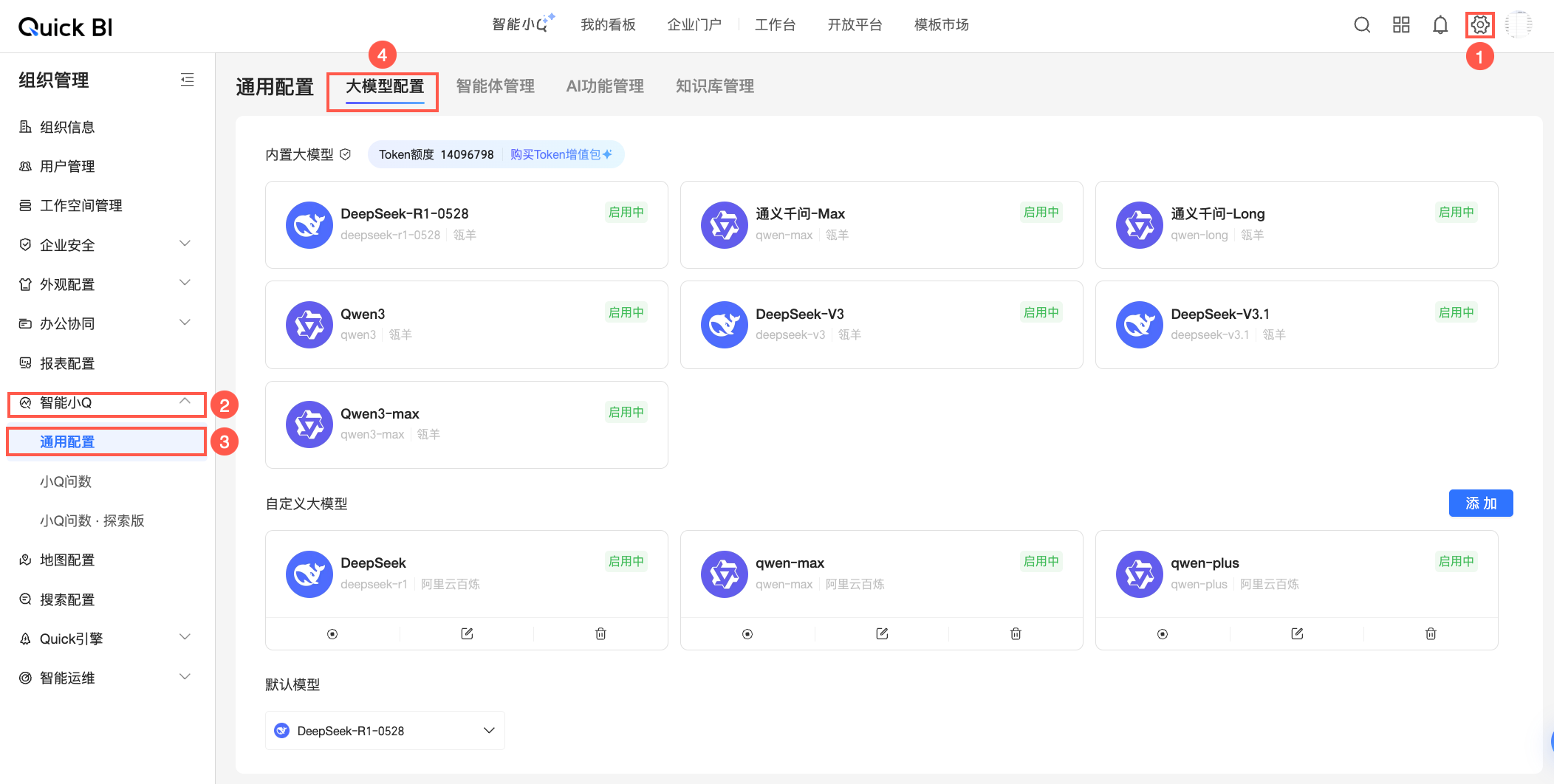
Task: Click the shield icon beside 内置大模型
Action: coord(345,154)
